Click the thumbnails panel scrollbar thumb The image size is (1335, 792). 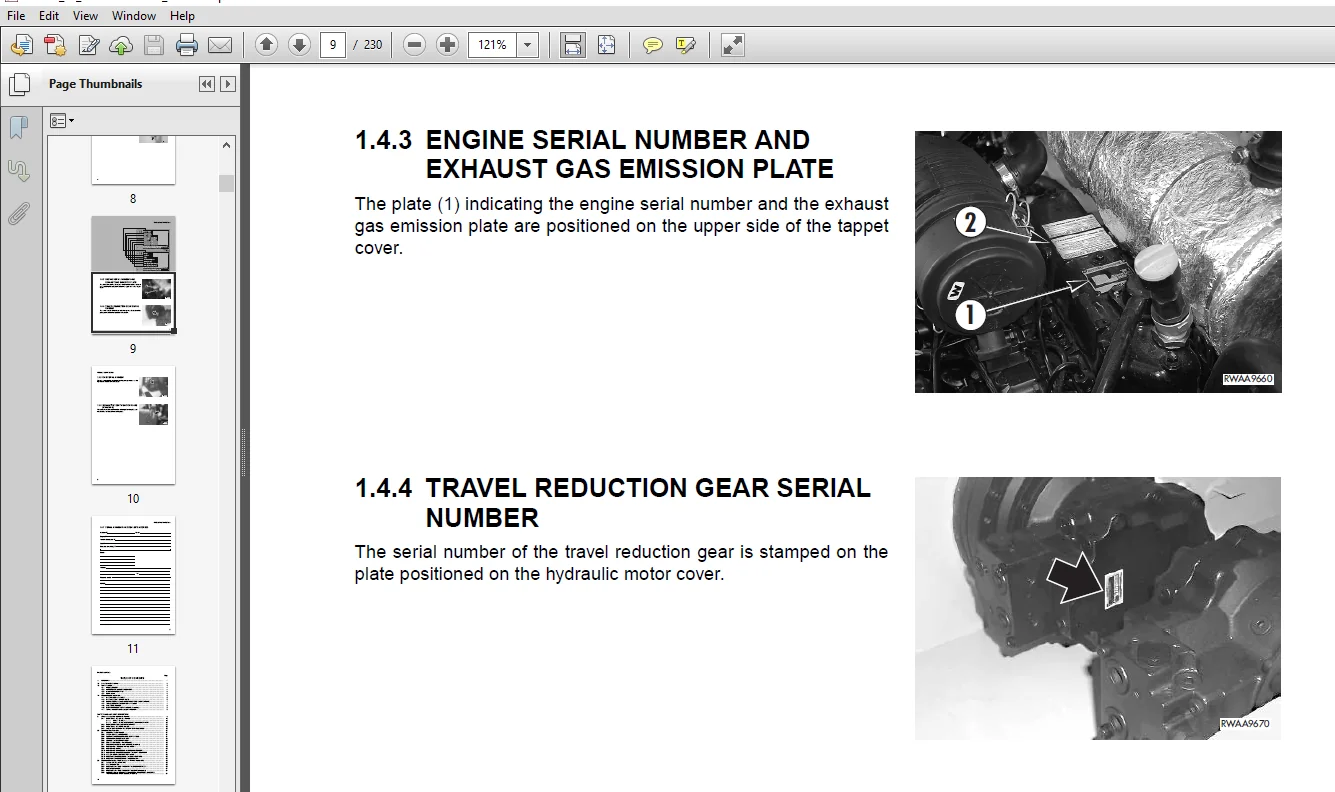pyautogui.click(x=227, y=183)
